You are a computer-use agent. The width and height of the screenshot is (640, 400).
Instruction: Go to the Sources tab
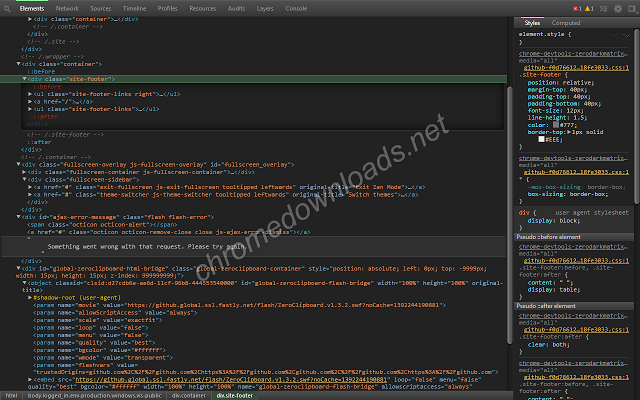[101, 8]
